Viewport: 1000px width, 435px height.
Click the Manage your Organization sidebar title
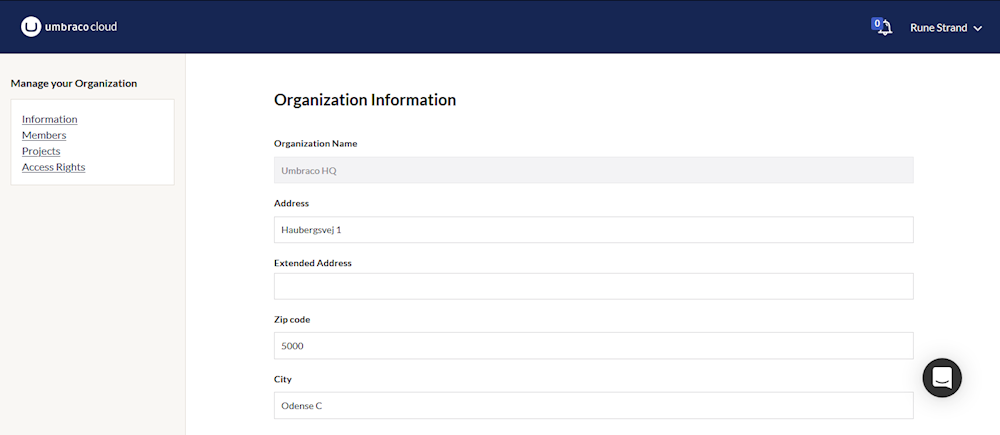[x=74, y=83]
